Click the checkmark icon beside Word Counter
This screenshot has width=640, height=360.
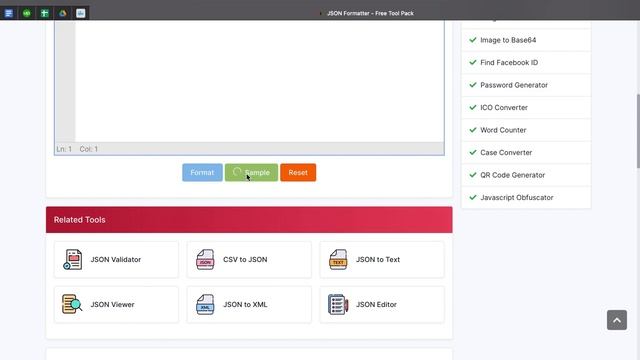[473, 129]
